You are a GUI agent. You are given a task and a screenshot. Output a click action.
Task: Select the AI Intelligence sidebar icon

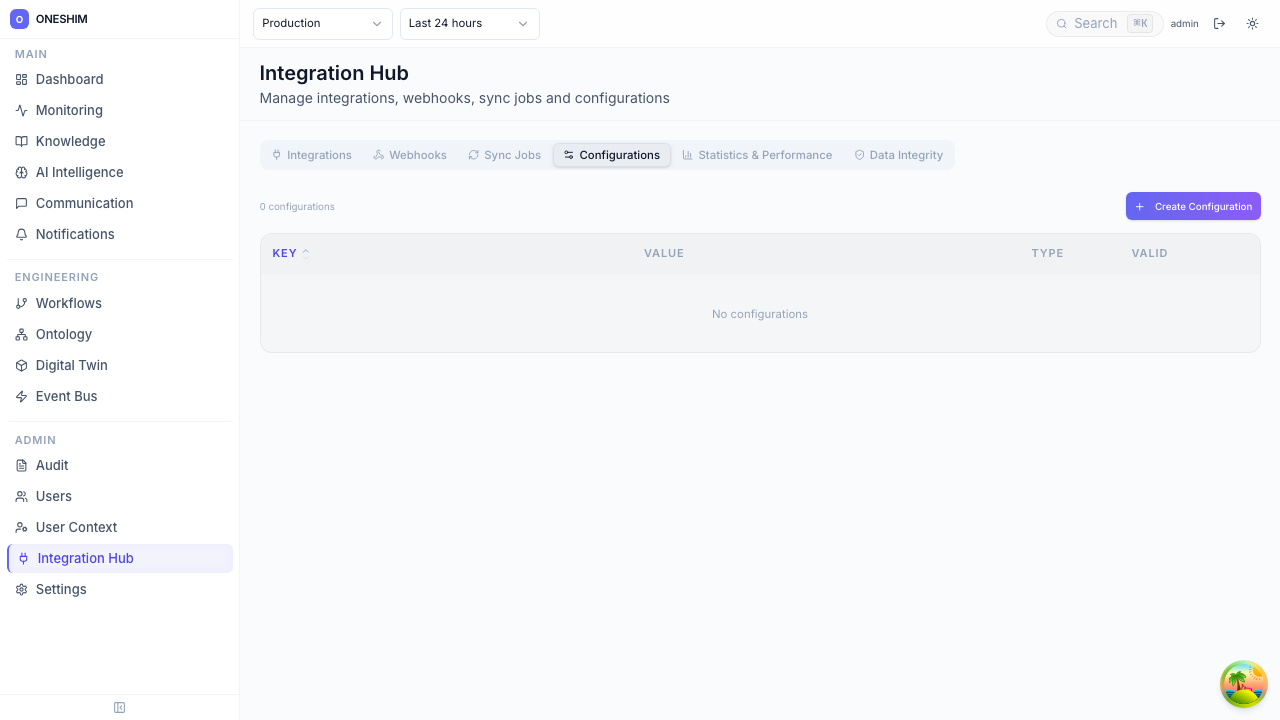[x=21, y=172]
